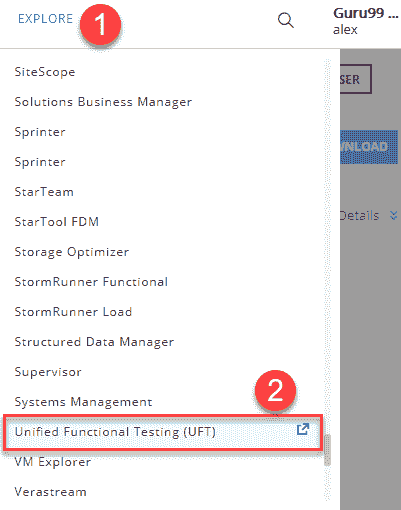Select the first Sprinter entry
Screen dimensions: 401x510
click(x=40, y=132)
